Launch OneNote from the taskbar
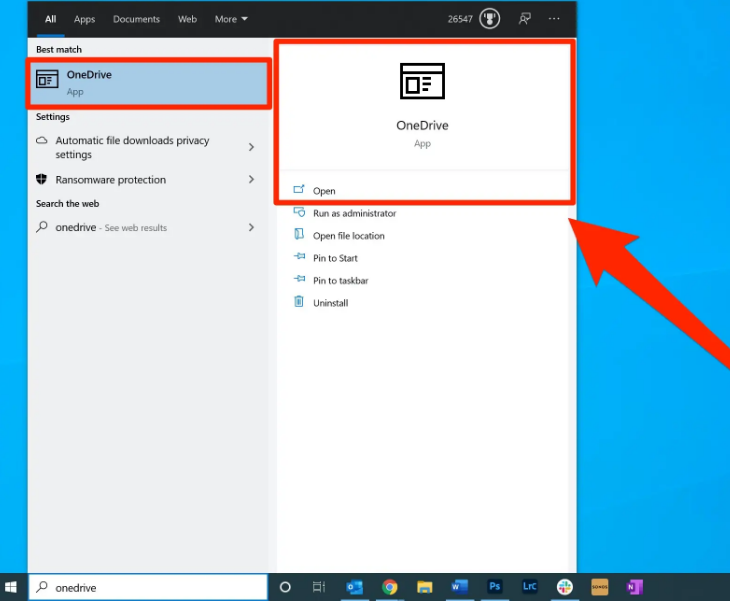This screenshot has width=730, height=601. tap(635, 587)
